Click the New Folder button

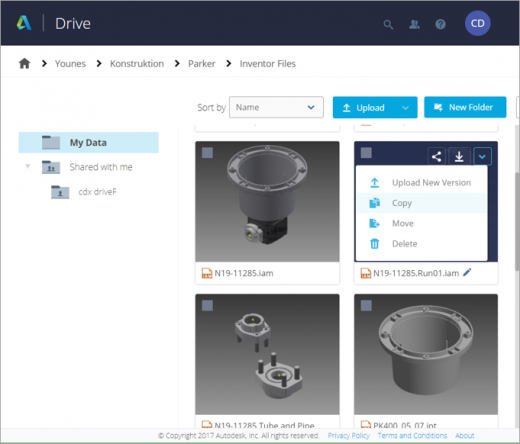(x=465, y=107)
